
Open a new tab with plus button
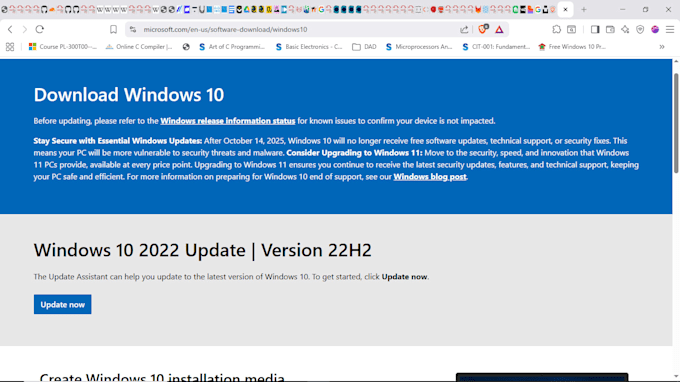pos(584,10)
